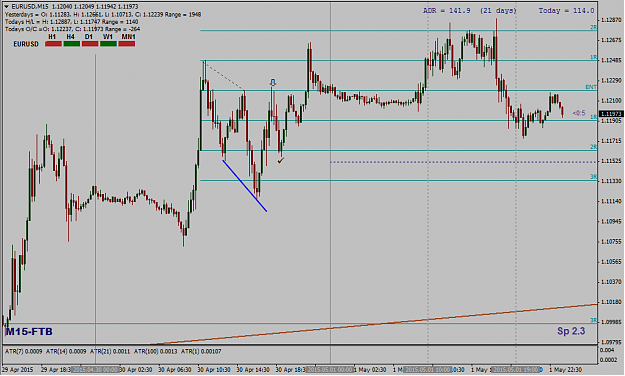The height and width of the screenshot is (376, 625).
Task: Click the ATR(14) 0.0009 indicator value
Action: pos(66,352)
